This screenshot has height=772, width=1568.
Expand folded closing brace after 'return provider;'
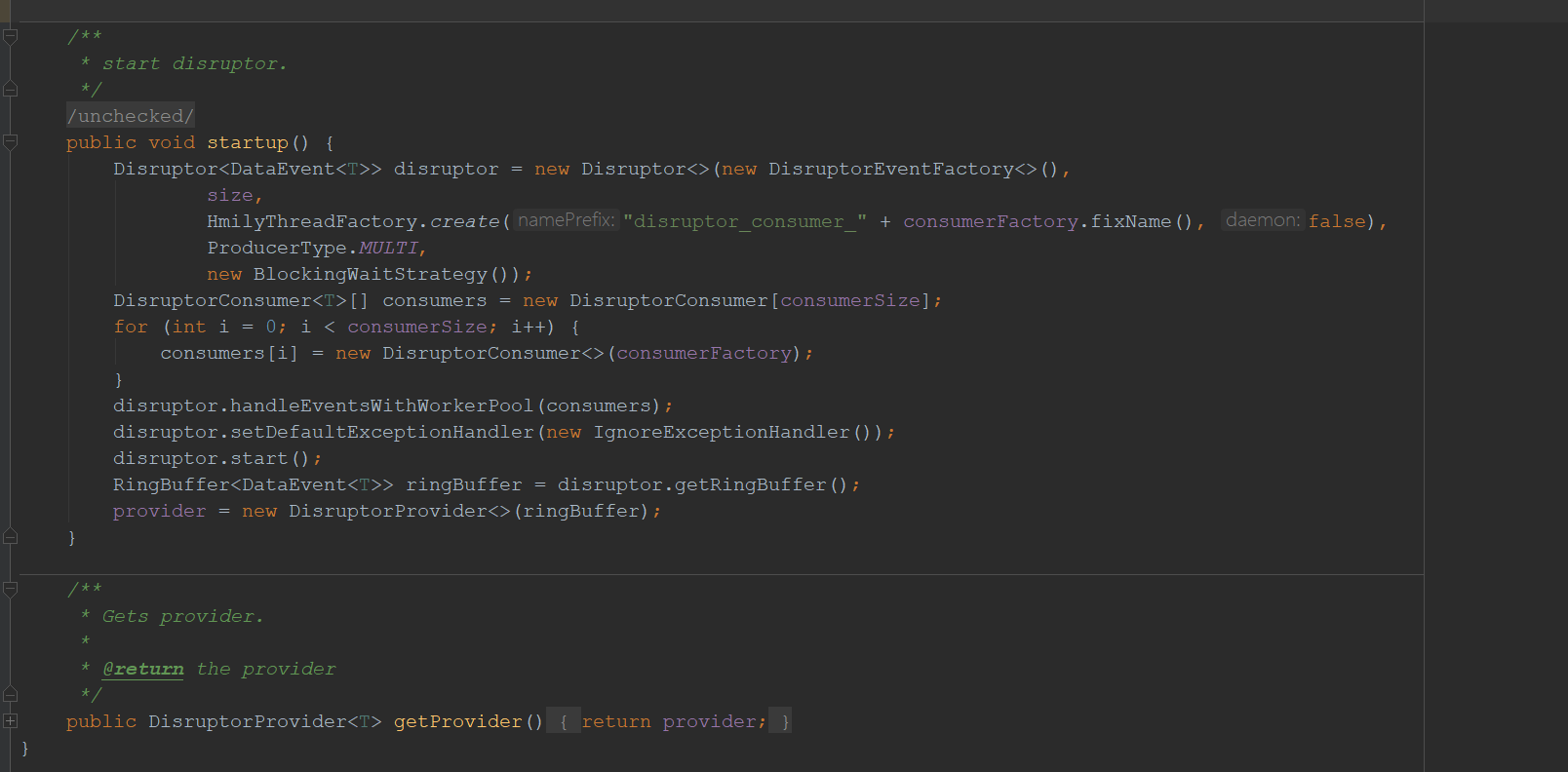(x=781, y=721)
